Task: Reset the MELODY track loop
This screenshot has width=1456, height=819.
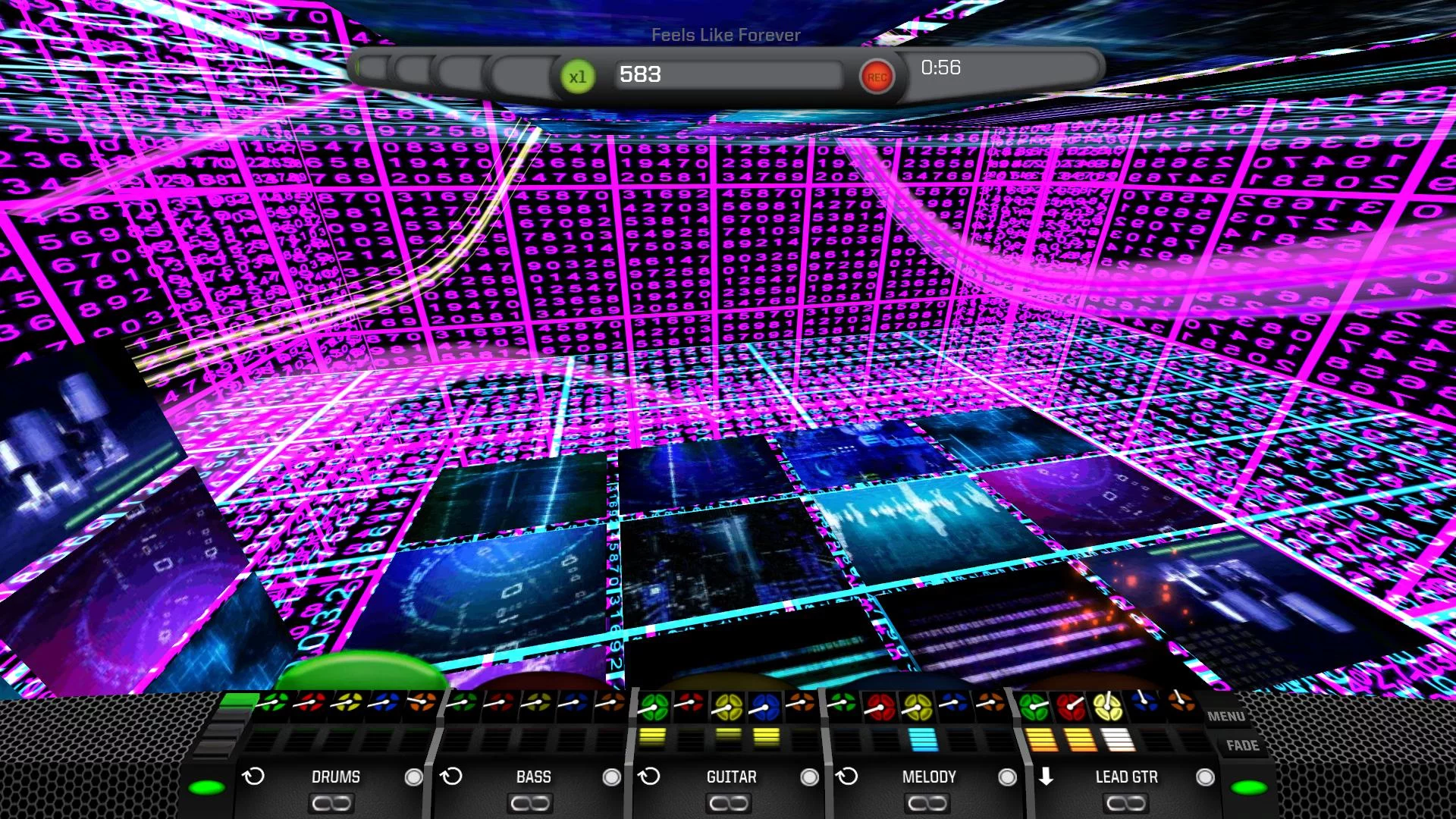Action: coord(847,777)
